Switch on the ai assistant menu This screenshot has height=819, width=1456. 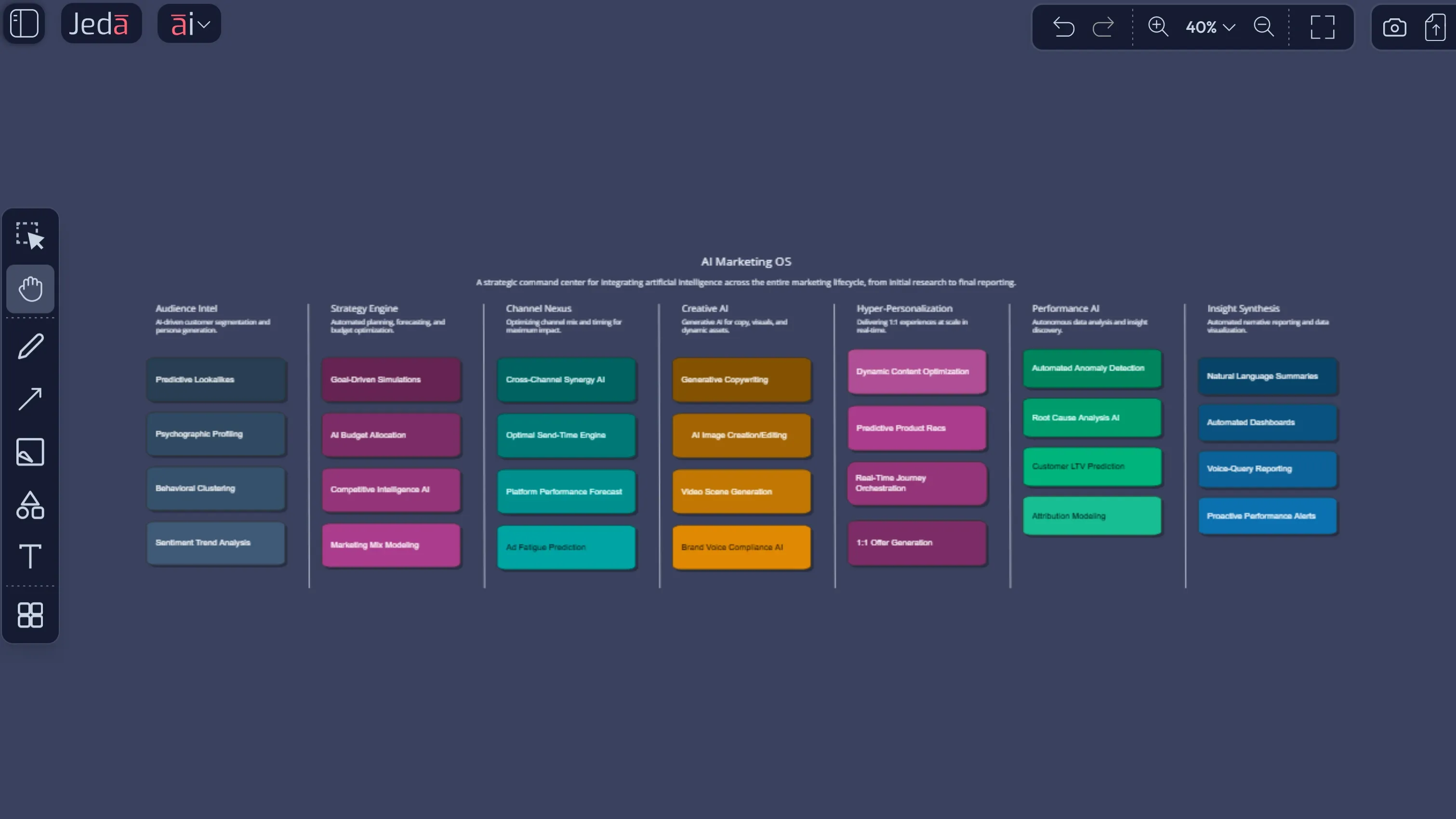(x=182, y=23)
